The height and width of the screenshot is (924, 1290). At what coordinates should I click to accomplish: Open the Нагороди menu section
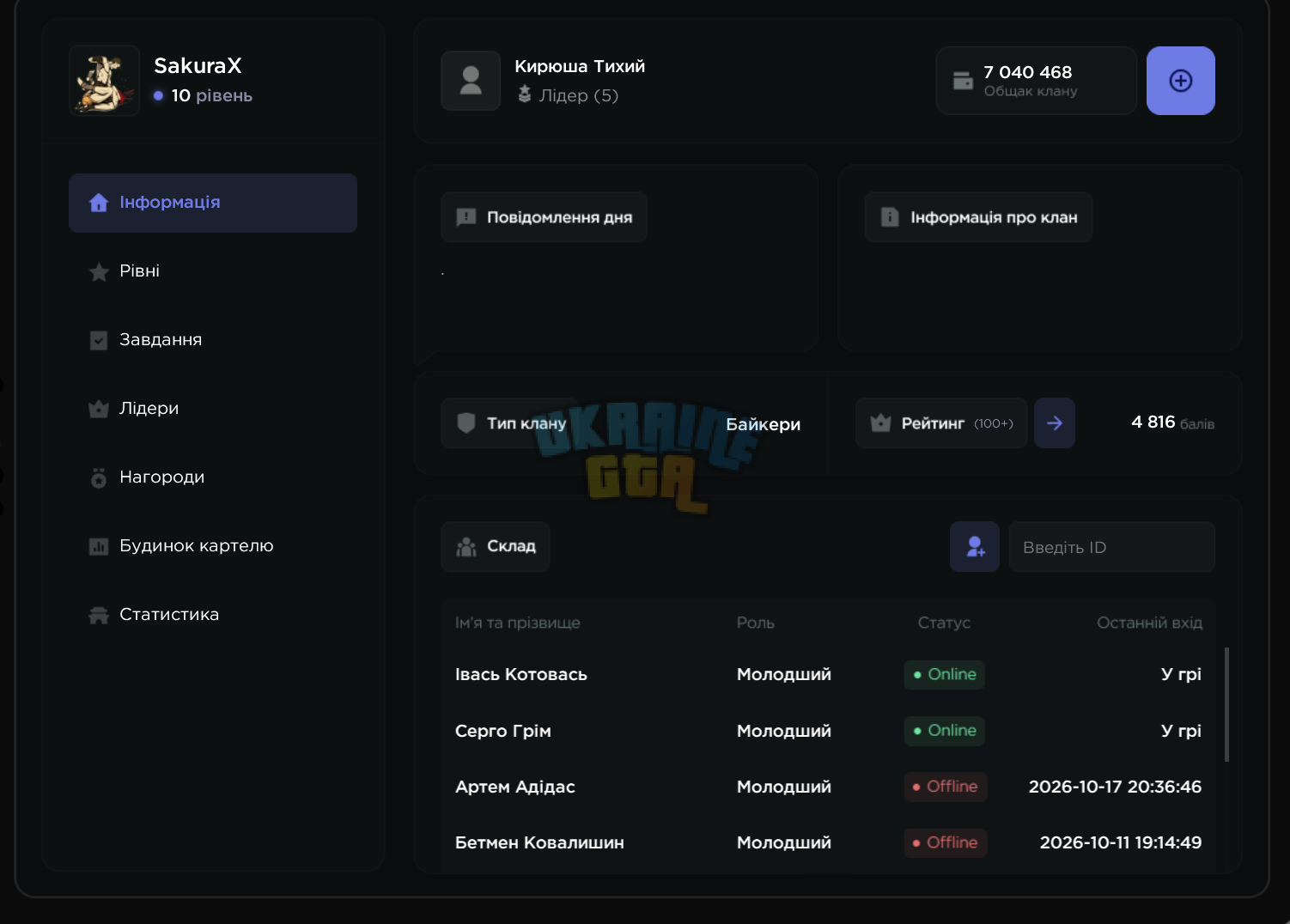tap(213, 477)
